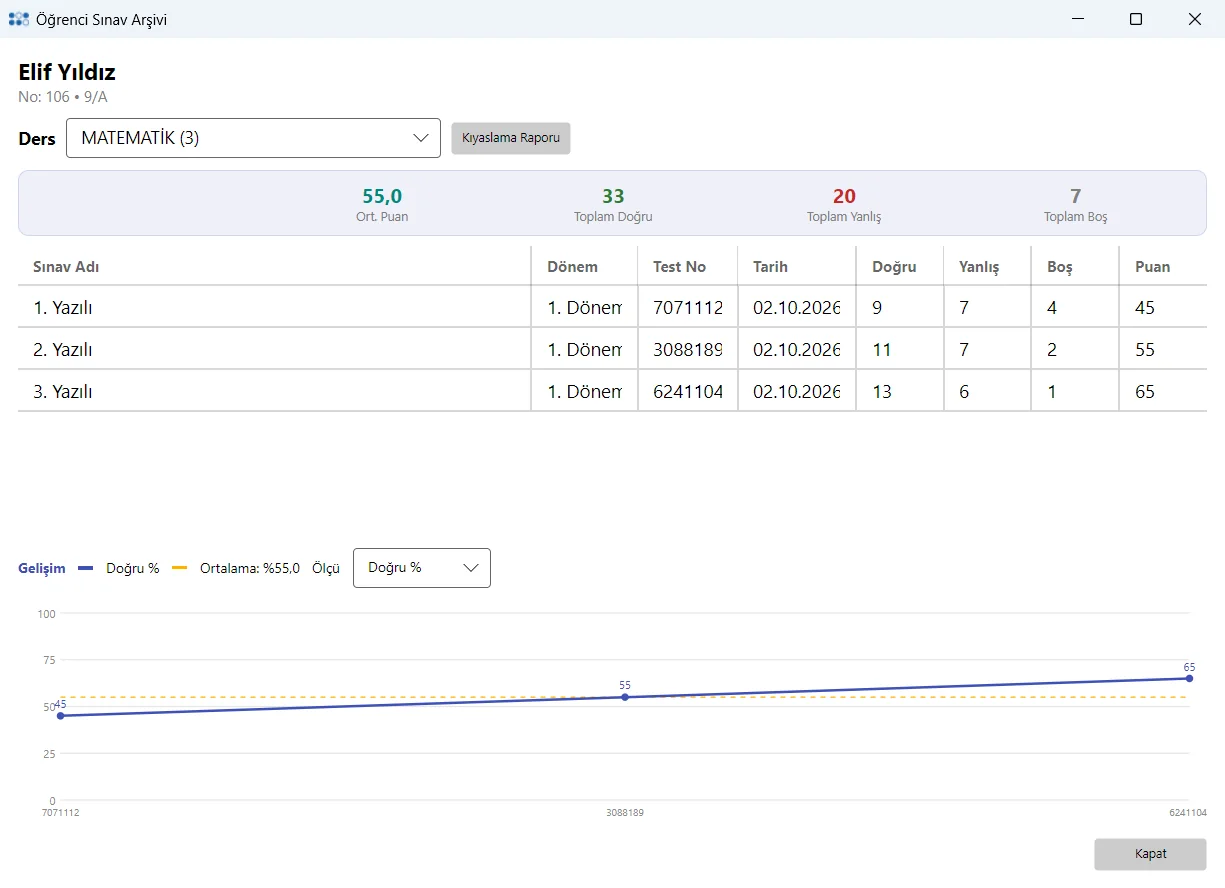The height and width of the screenshot is (888, 1225).
Task: Select the 3. Yazılı exam row name
Action: [x=63, y=392]
